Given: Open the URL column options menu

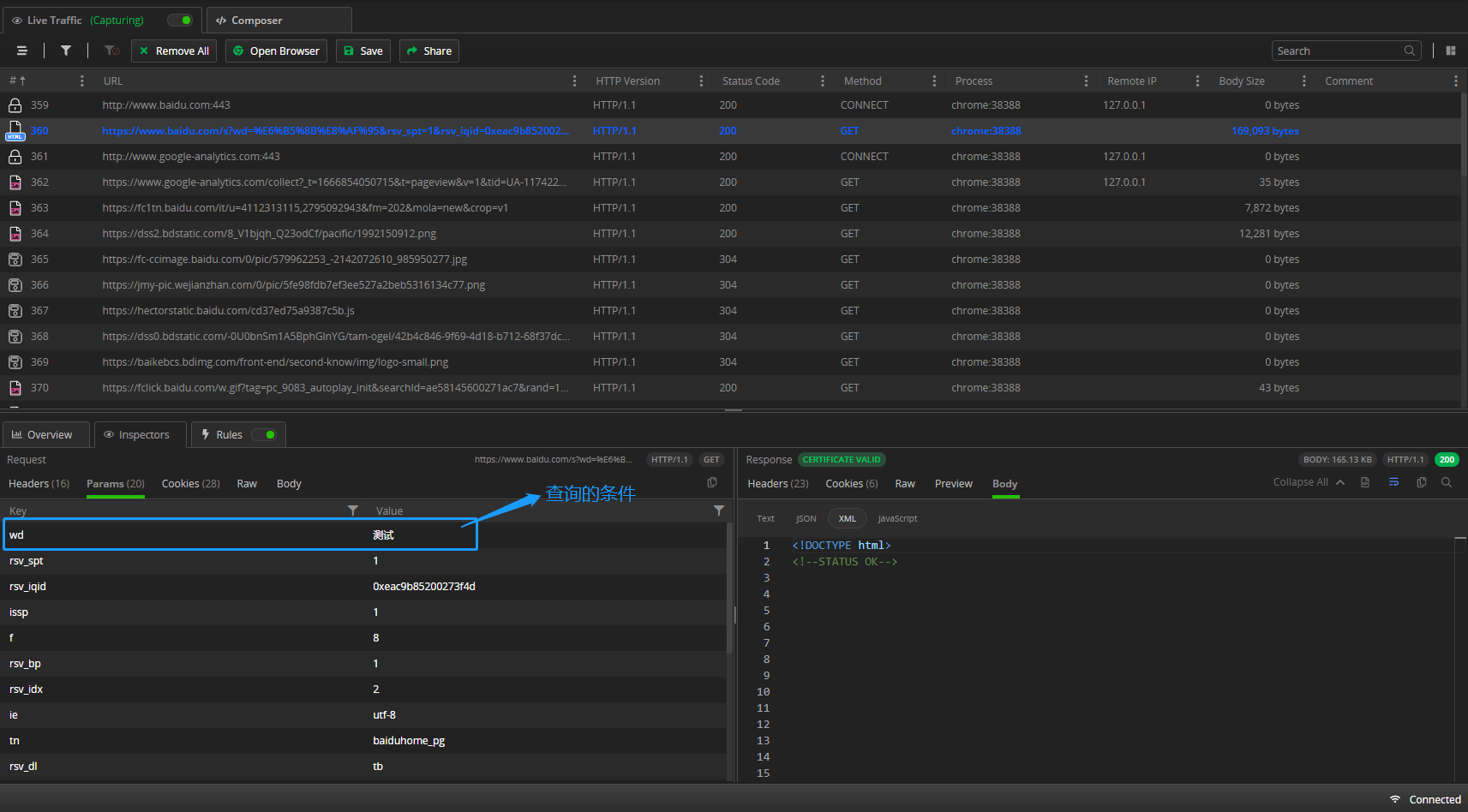Looking at the screenshot, I should (574, 81).
